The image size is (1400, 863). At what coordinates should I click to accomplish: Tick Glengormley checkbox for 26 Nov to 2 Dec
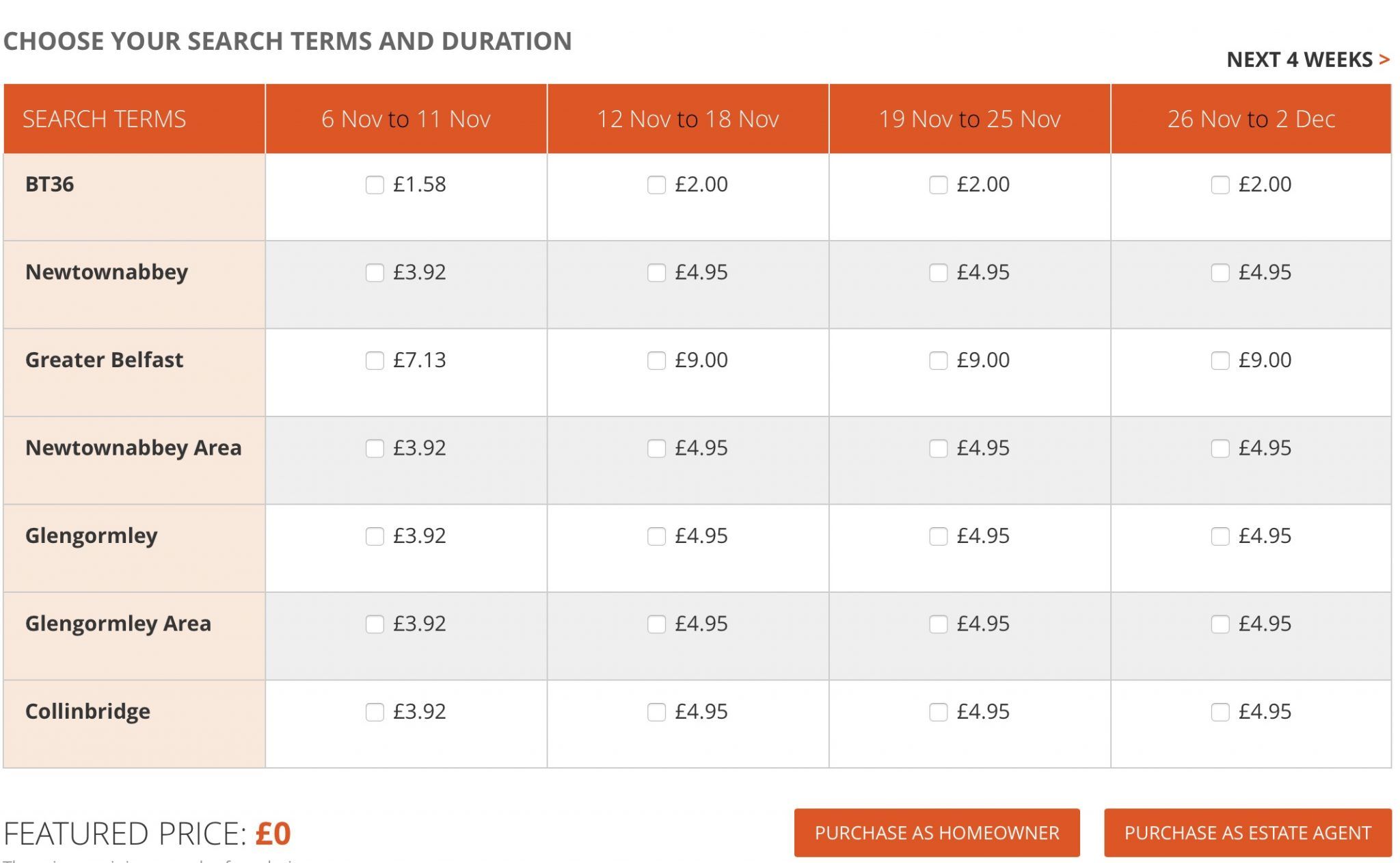click(1220, 536)
